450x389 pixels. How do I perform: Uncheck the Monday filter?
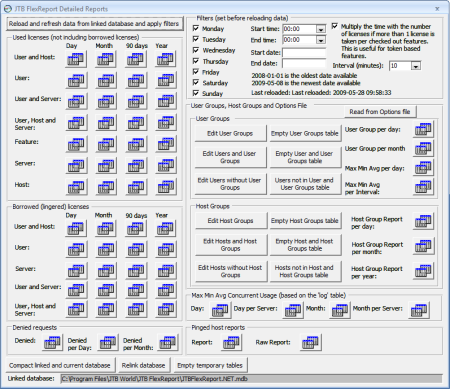point(196,28)
